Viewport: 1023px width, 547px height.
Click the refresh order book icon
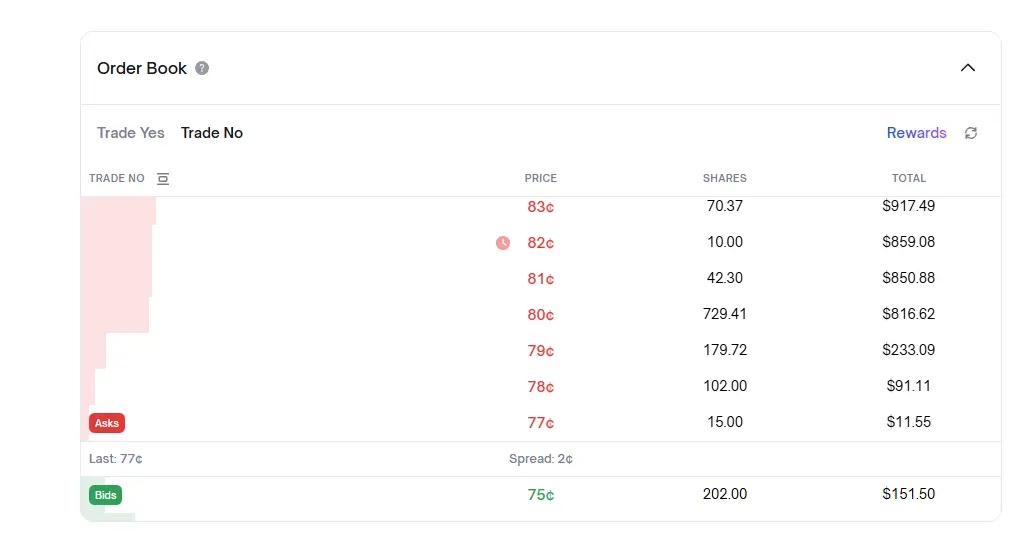[x=970, y=133]
